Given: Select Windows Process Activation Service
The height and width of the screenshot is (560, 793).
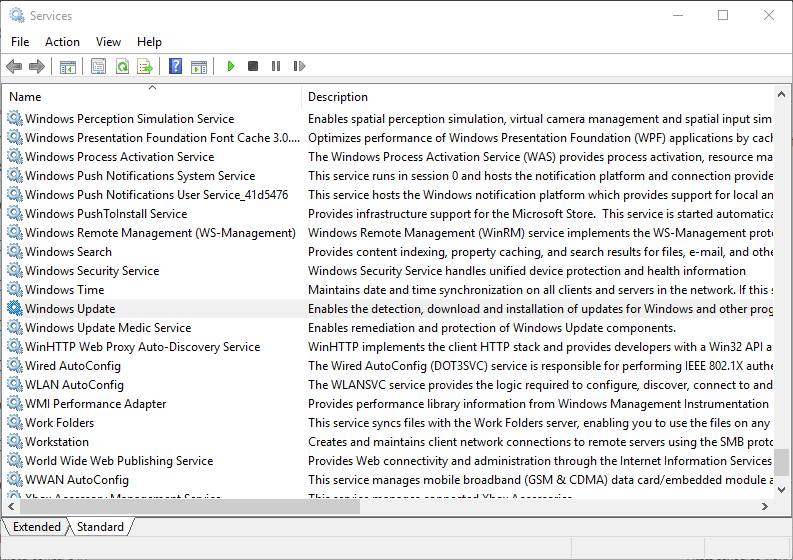Looking at the screenshot, I should (119, 157).
